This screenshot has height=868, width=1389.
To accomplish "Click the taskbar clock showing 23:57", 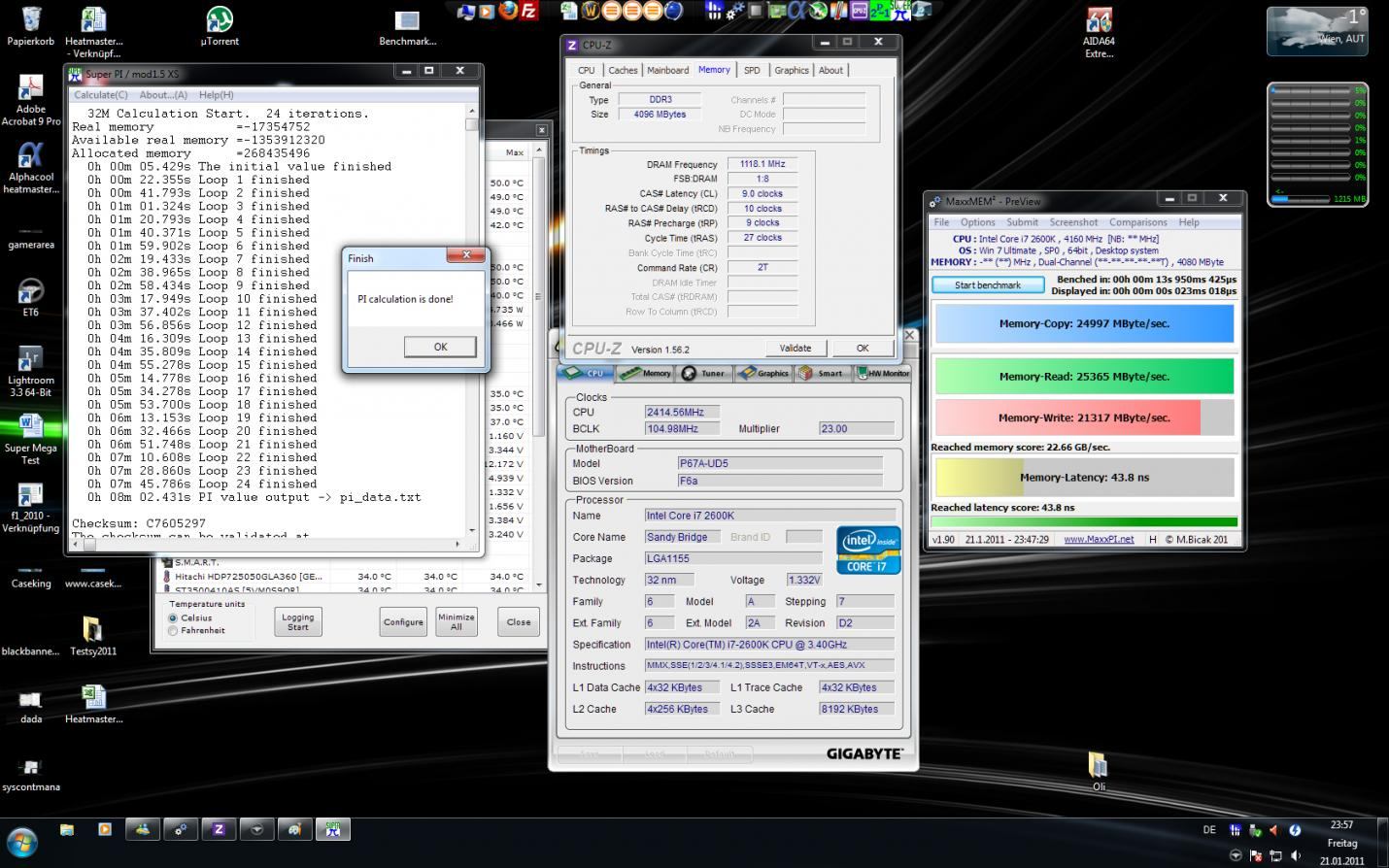I will click(x=1341, y=825).
